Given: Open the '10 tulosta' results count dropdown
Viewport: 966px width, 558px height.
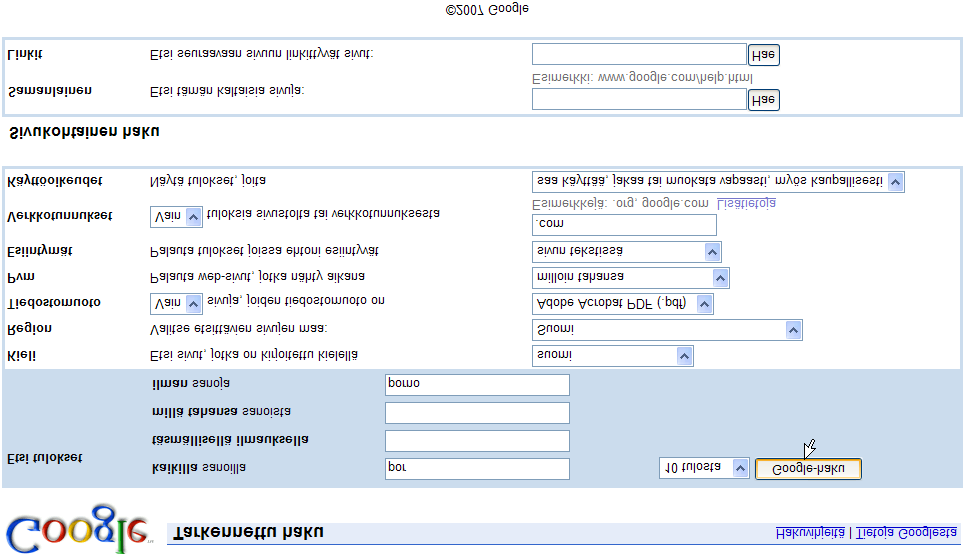Looking at the screenshot, I should [x=704, y=468].
